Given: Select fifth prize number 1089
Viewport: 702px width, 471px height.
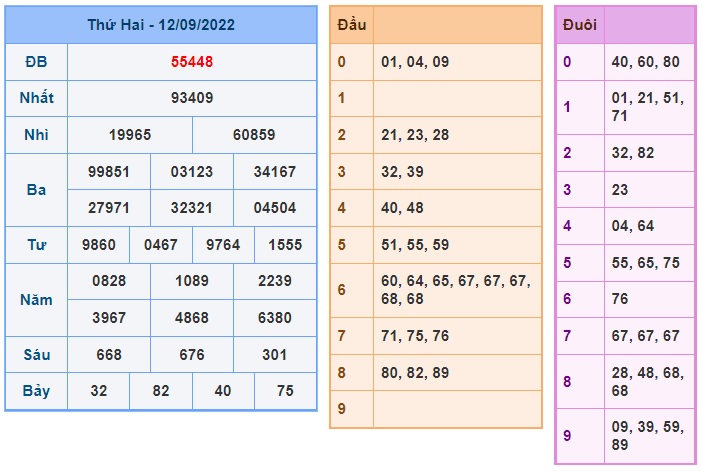Looking at the screenshot, I should tap(192, 281).
